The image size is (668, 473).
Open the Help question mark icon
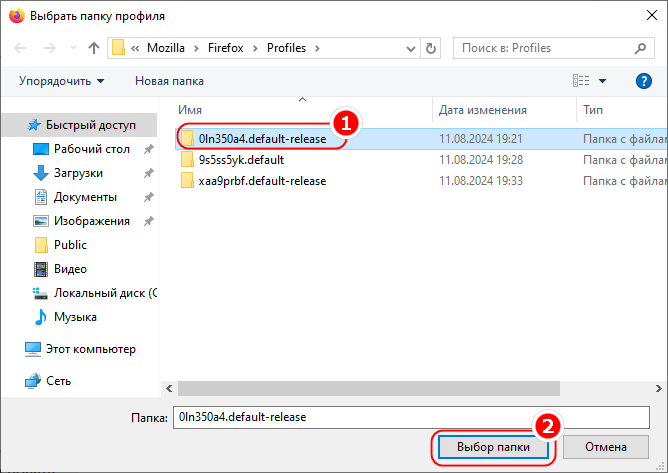644,81
